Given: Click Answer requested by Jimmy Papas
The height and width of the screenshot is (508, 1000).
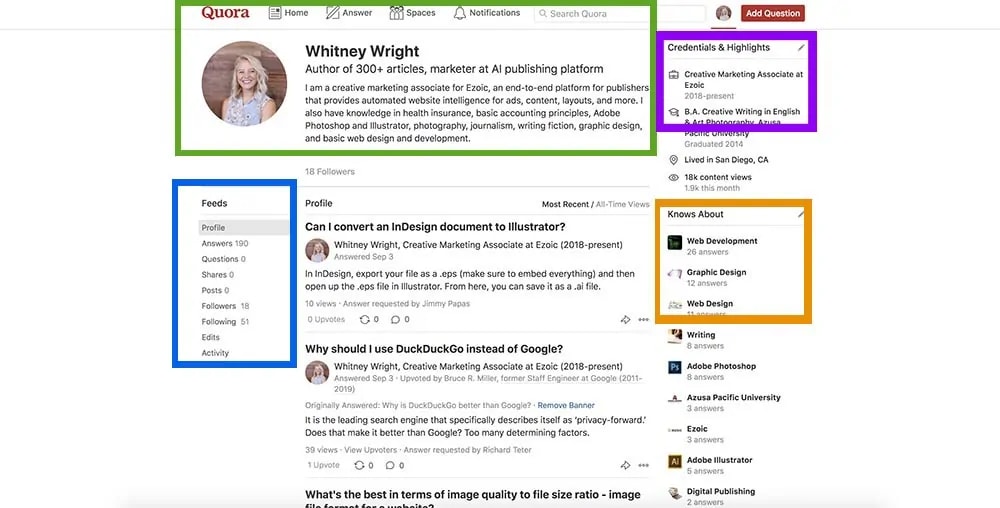Looking at the screenshot, I should pos(408,304).
